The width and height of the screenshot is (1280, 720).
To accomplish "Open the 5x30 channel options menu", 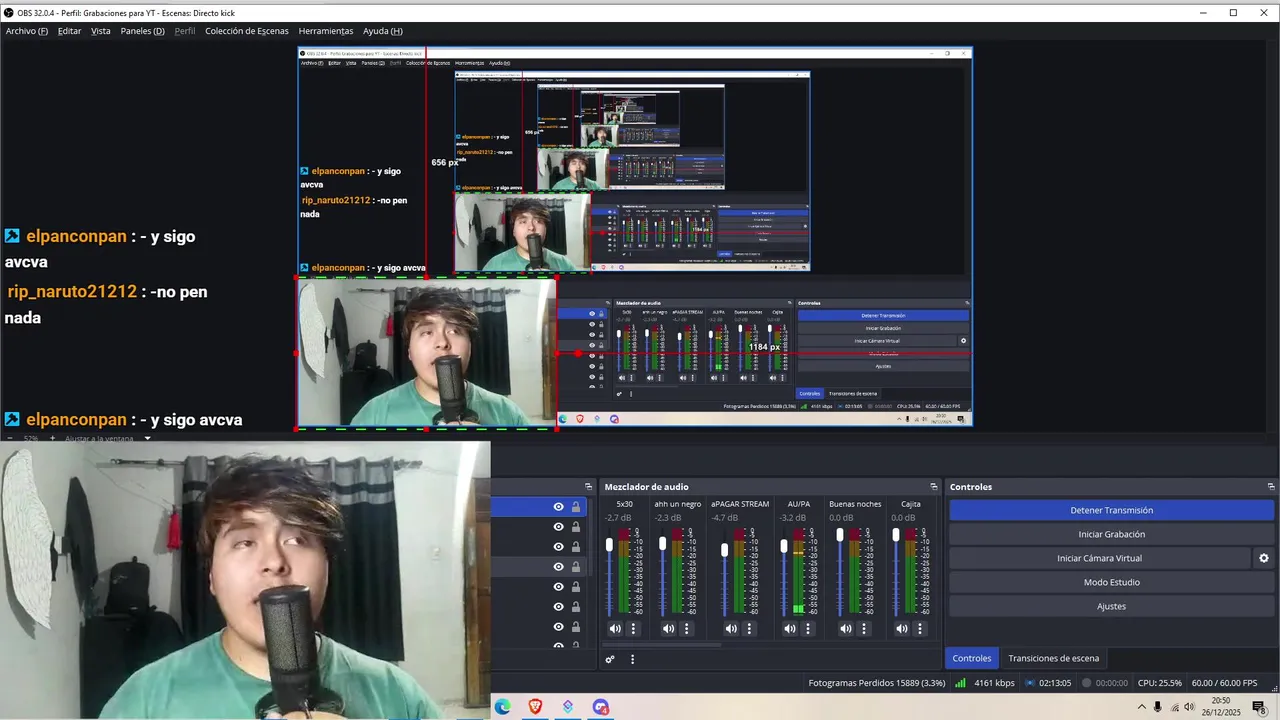I will (x=633, y=629).
